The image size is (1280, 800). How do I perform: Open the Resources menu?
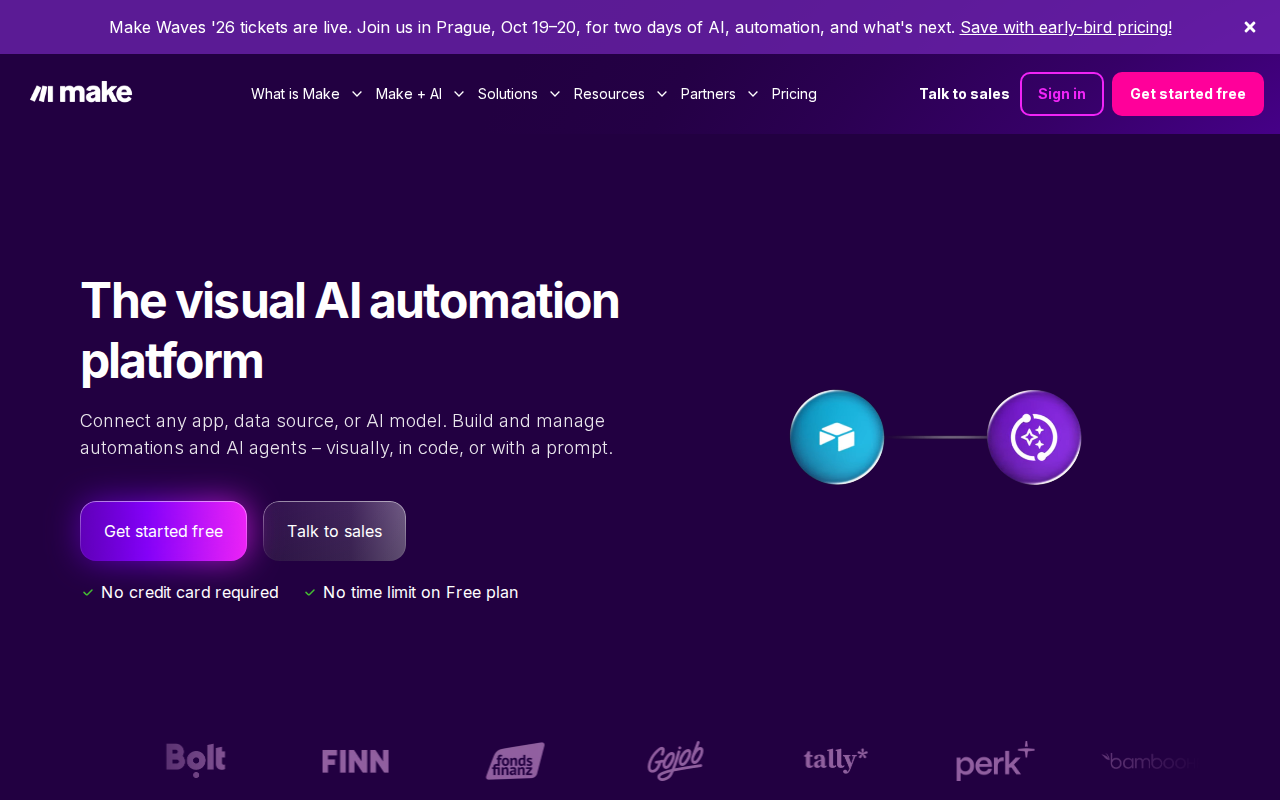click(x=609, y=94)
